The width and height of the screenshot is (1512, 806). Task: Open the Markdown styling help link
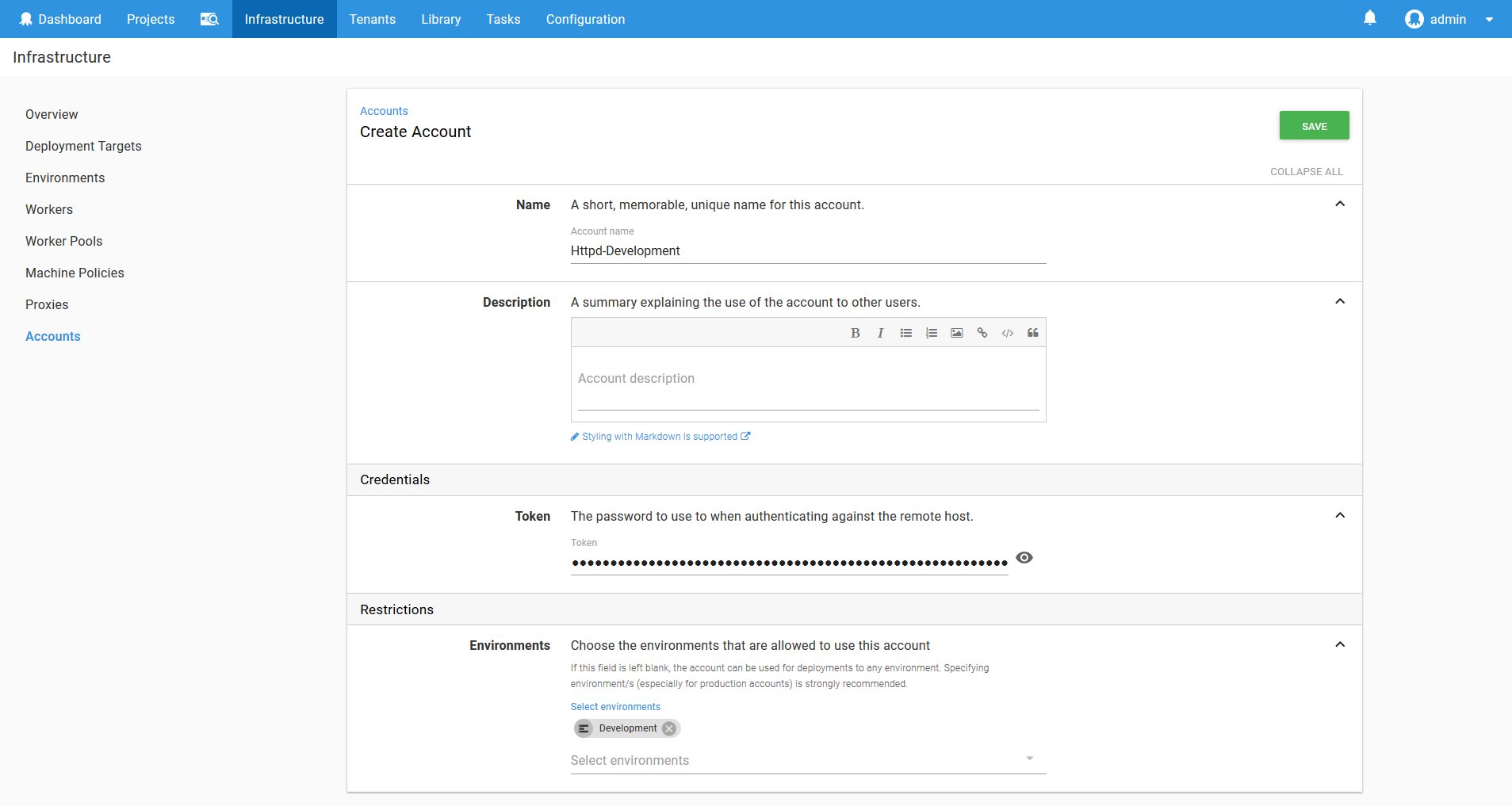[660, 437]
